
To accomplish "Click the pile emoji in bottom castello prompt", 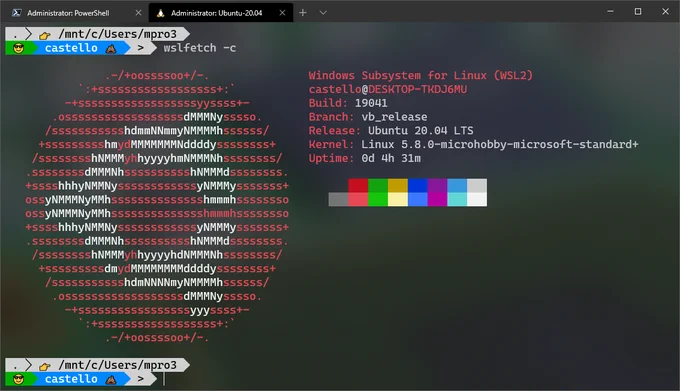I will [111, 380].
